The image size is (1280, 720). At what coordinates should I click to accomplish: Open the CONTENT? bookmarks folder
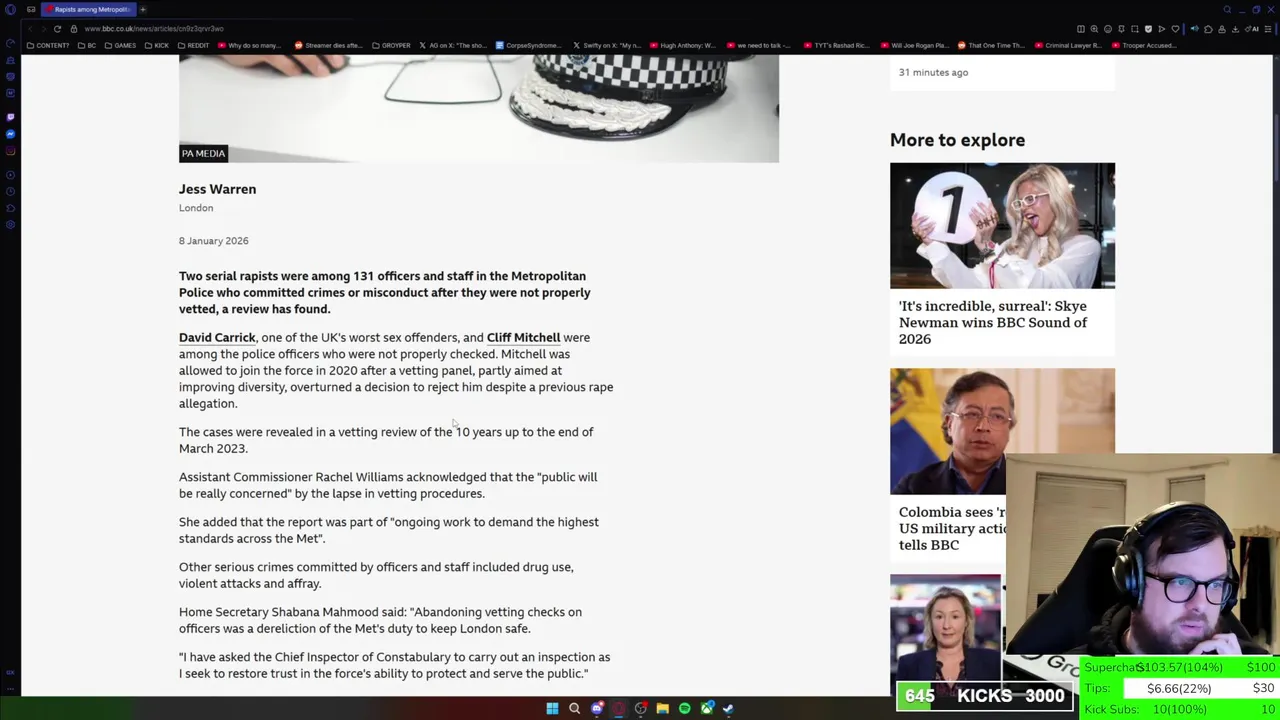(x=48, y=45)
